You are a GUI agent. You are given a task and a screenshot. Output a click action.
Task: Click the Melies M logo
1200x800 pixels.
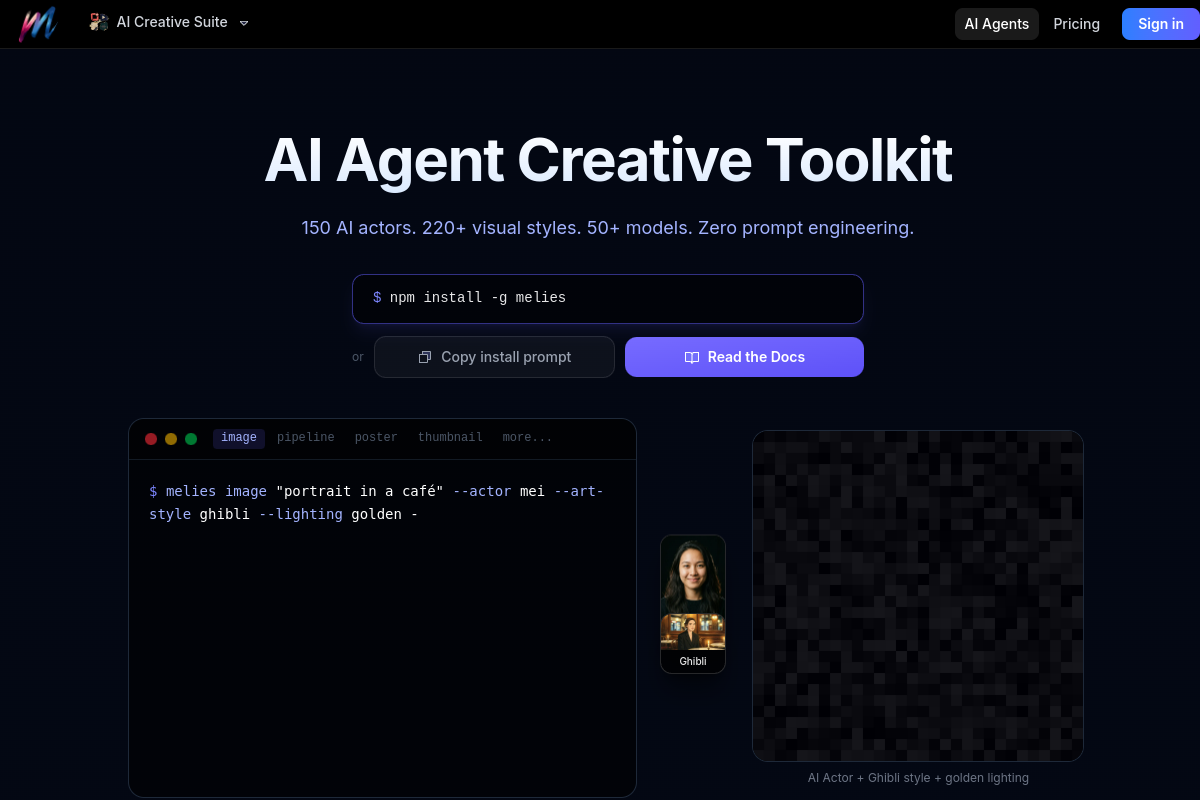(x=37, y=24)
